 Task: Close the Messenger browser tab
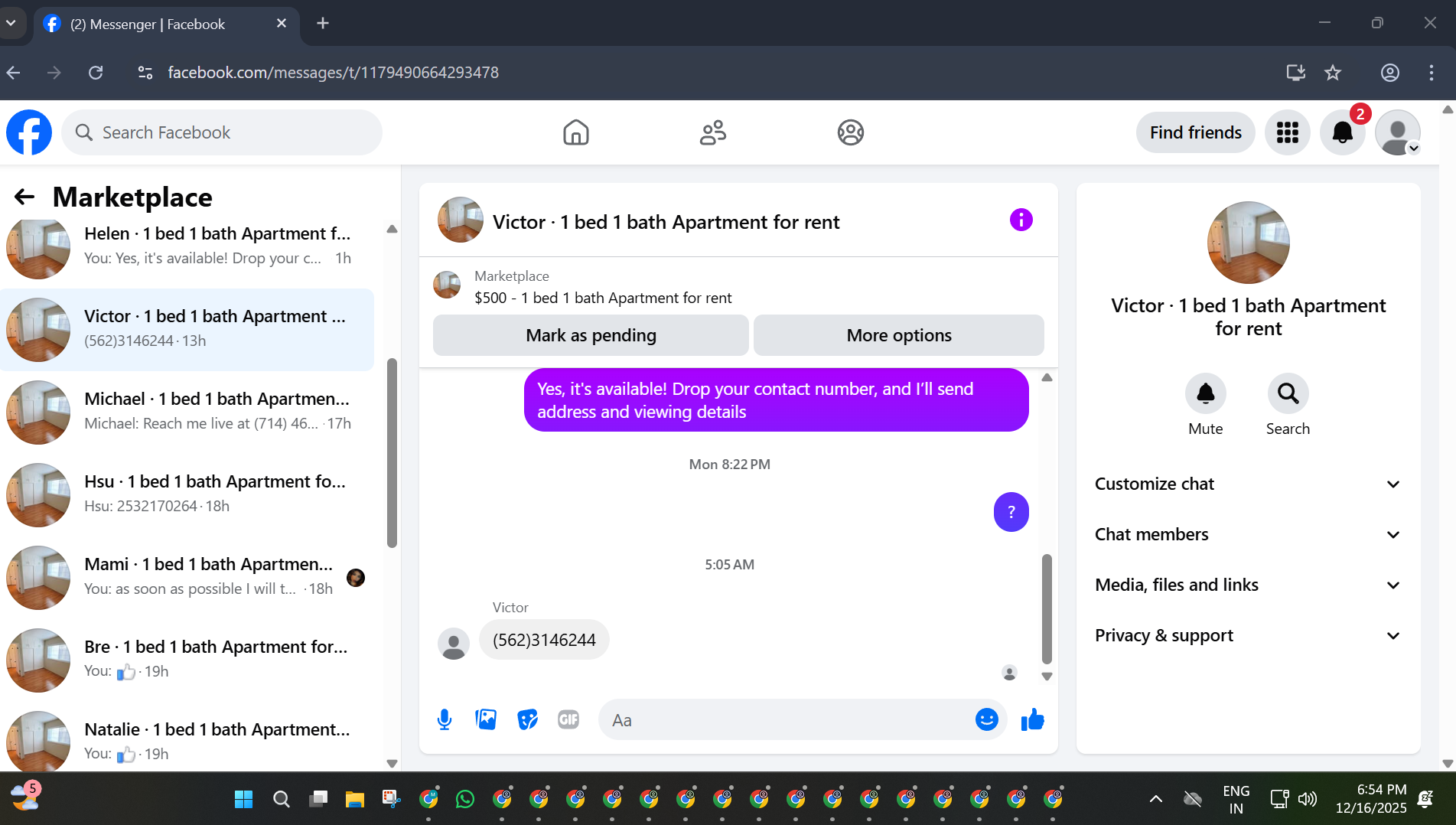(x=282, y=23)
